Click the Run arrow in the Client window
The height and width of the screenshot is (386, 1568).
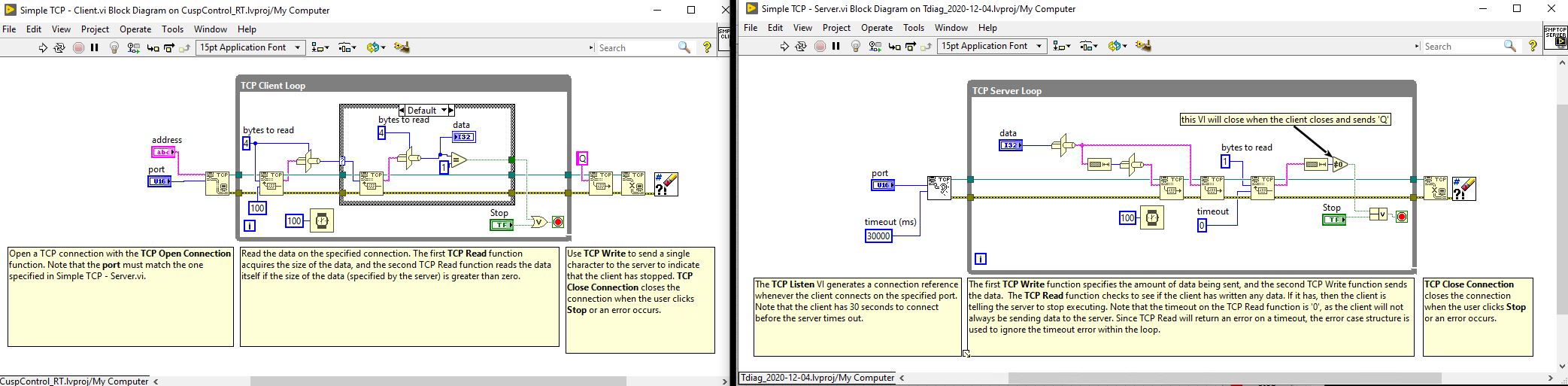43,47
